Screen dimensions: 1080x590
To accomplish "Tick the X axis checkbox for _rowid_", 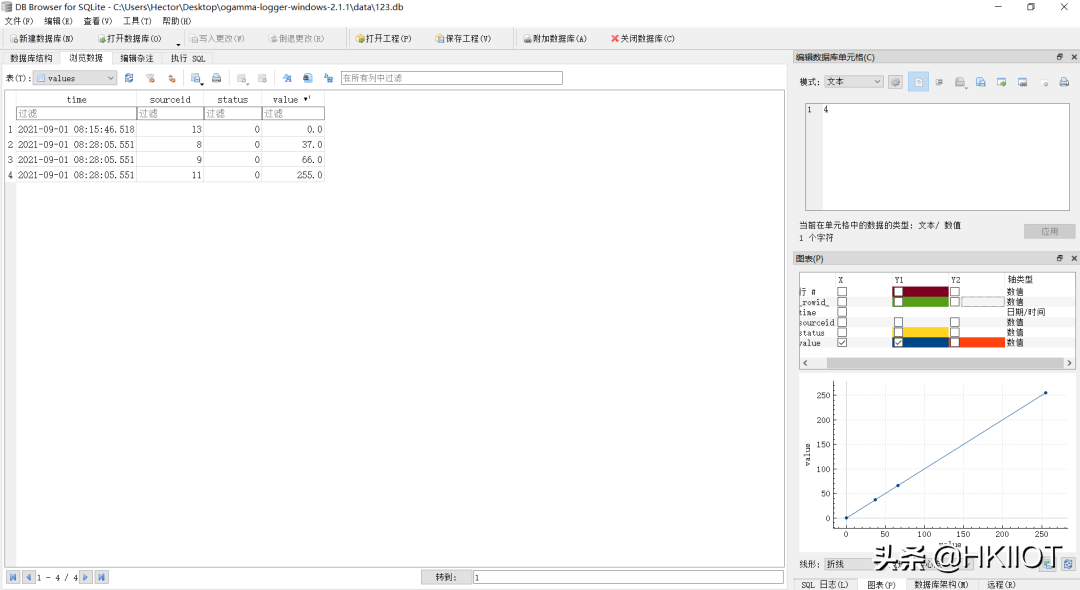I will tap(842, 302).
